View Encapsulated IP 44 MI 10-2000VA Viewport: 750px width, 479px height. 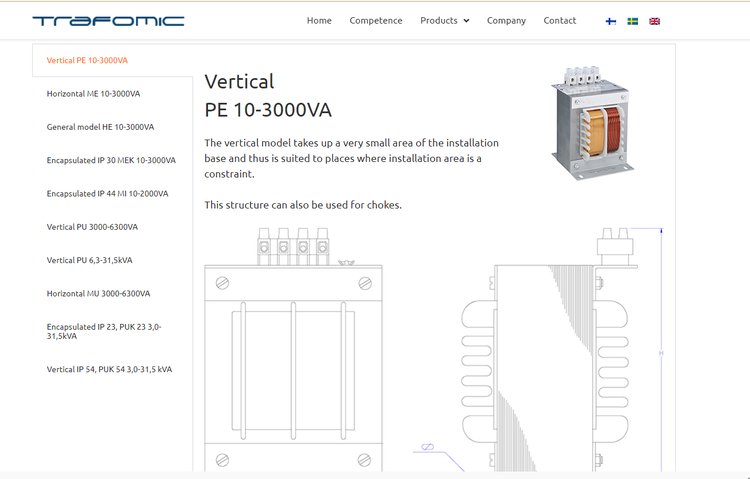[x=107, y=193]
